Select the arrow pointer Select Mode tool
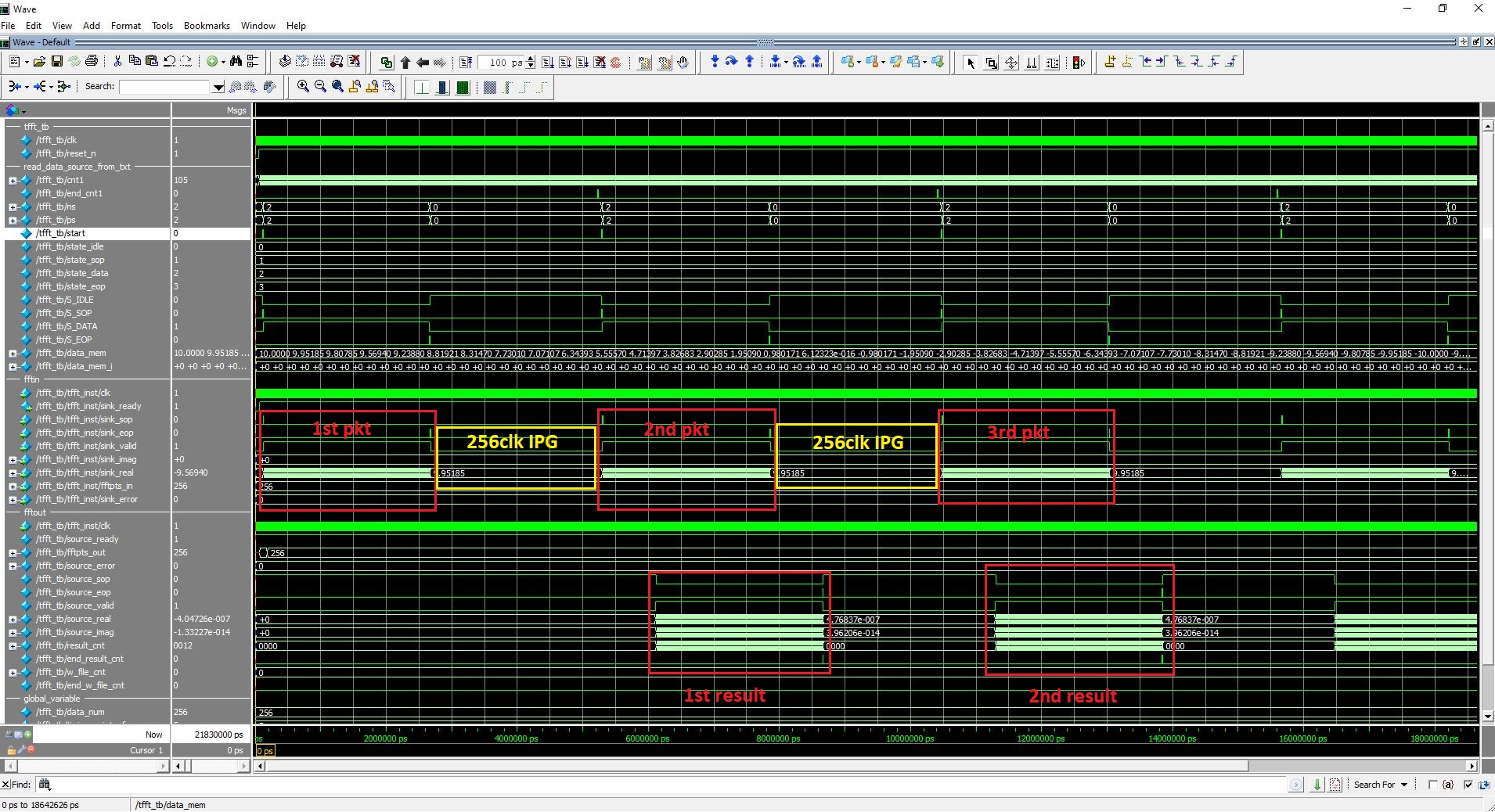 tap(971, 63)
